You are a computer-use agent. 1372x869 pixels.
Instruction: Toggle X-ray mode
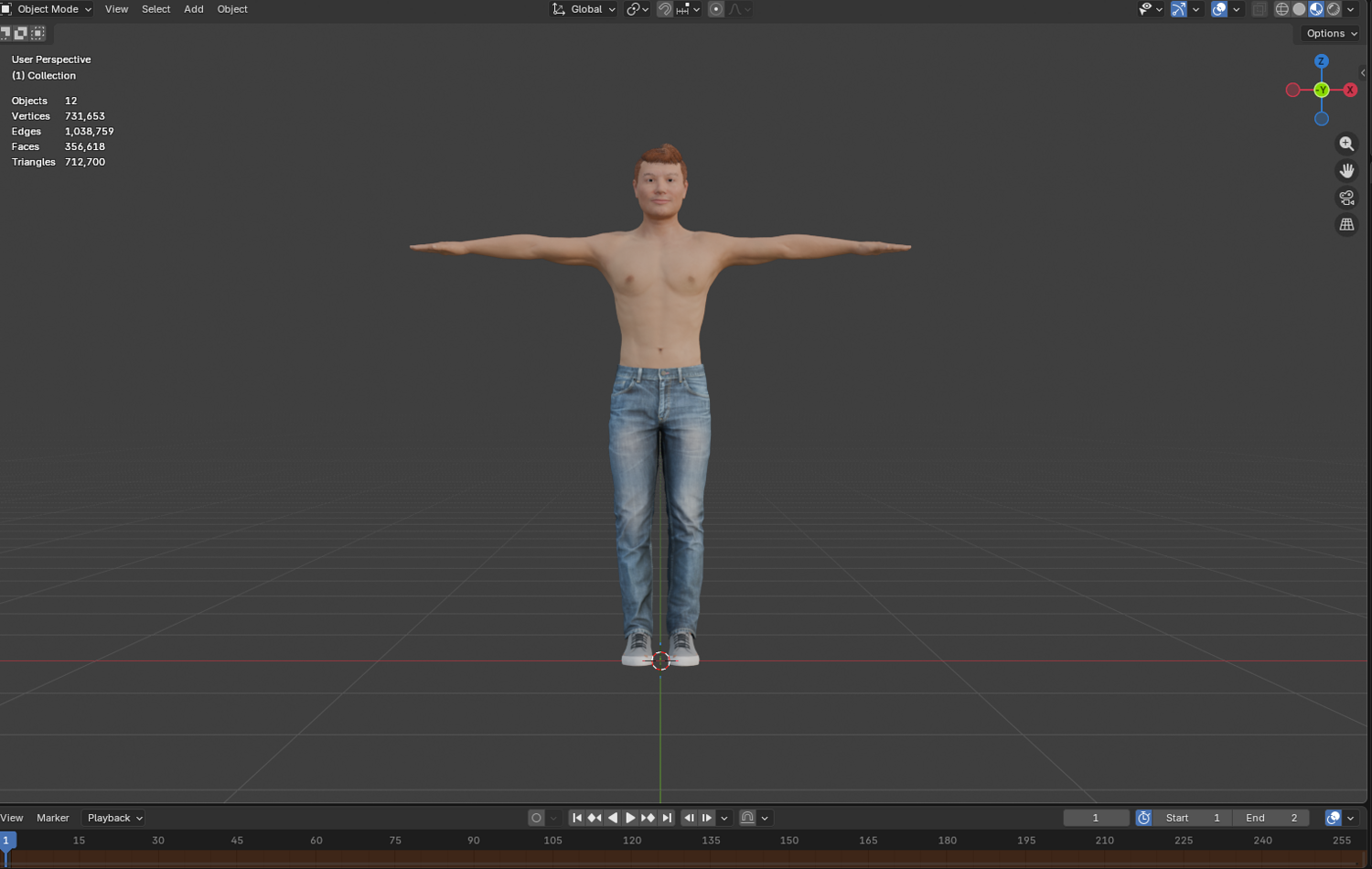pos(1259,9)
